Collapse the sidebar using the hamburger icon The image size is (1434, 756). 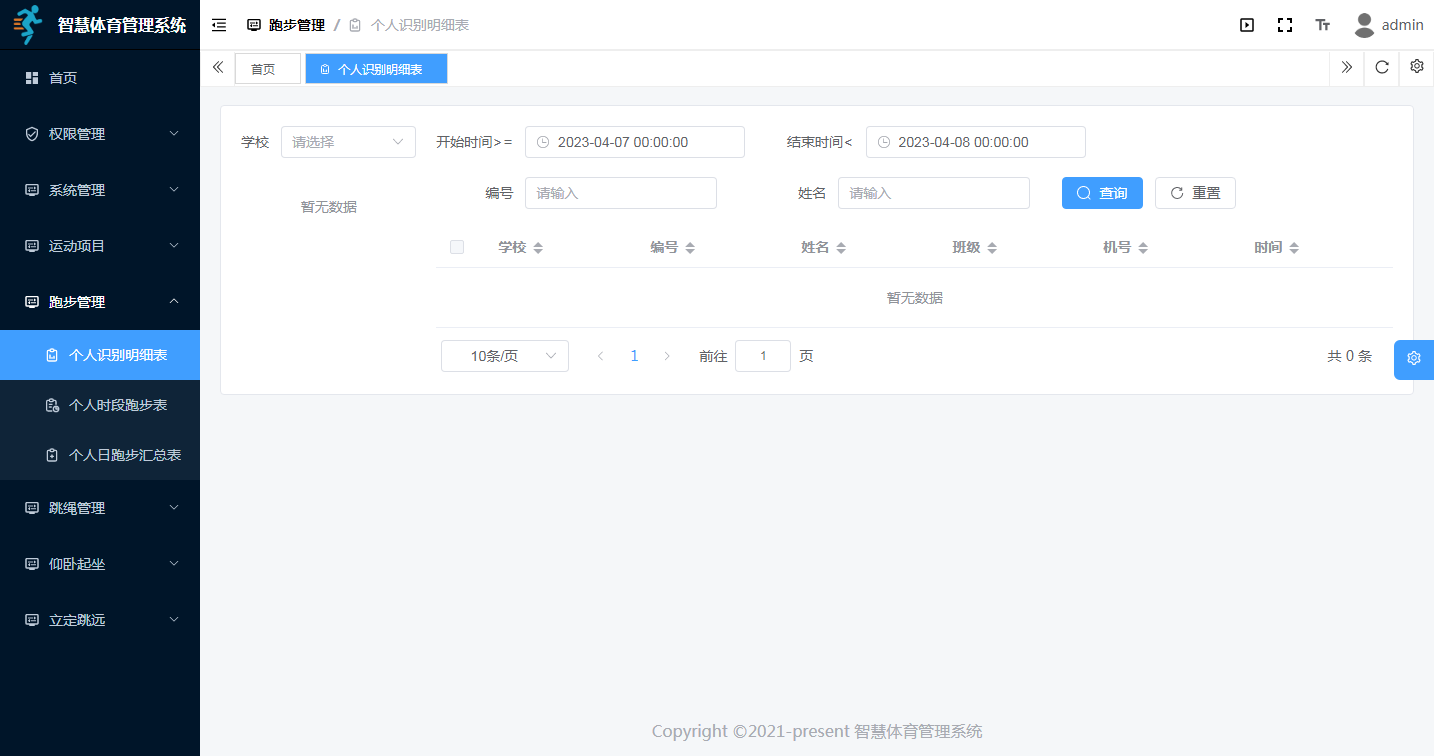click(219, 25)
